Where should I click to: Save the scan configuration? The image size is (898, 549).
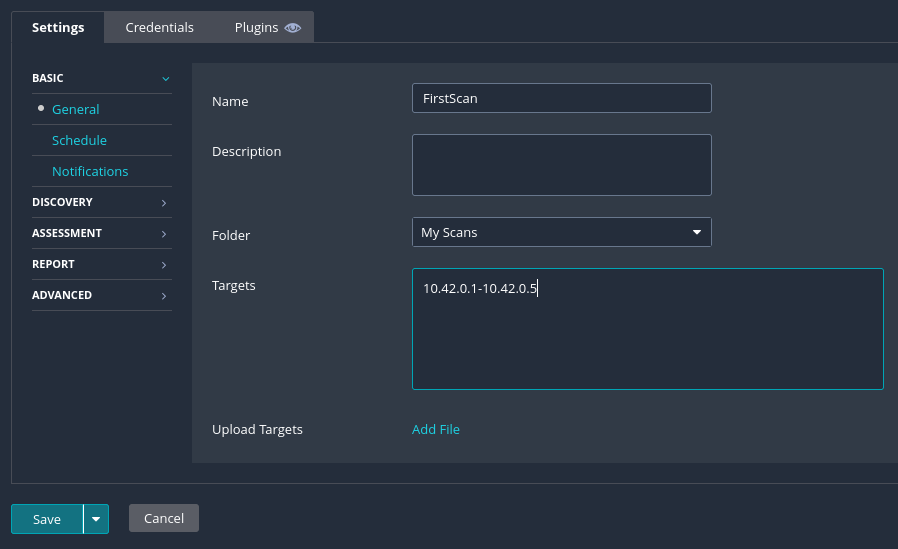(47, 519)
